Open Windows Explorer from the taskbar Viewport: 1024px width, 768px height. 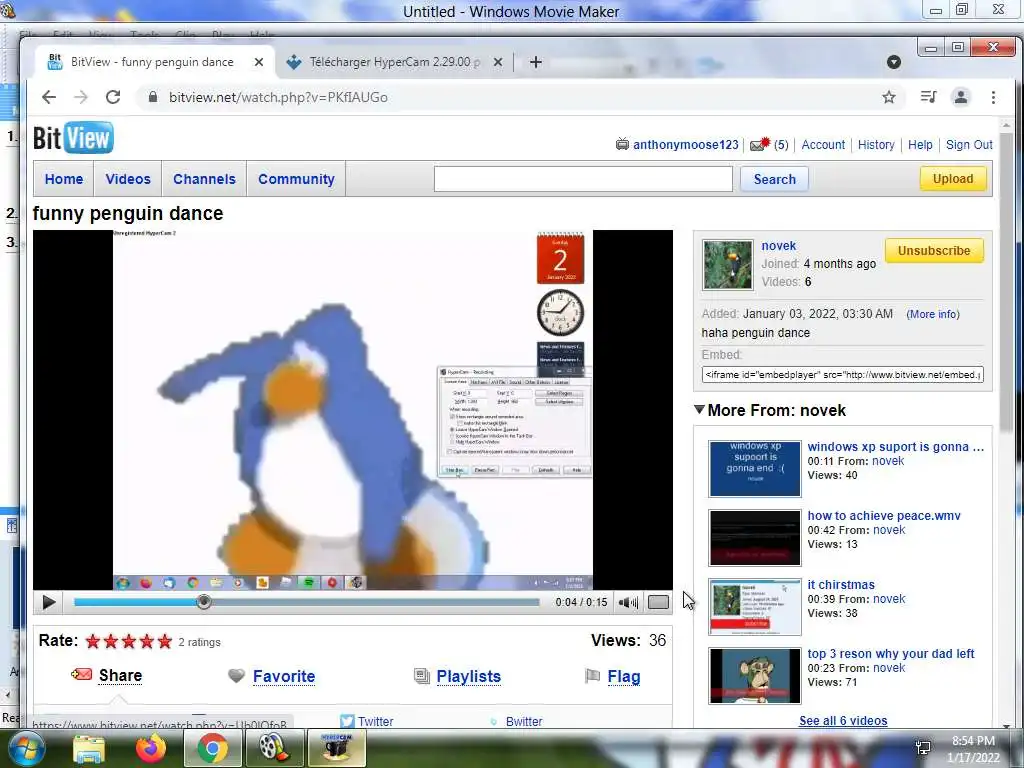[89, 748]
